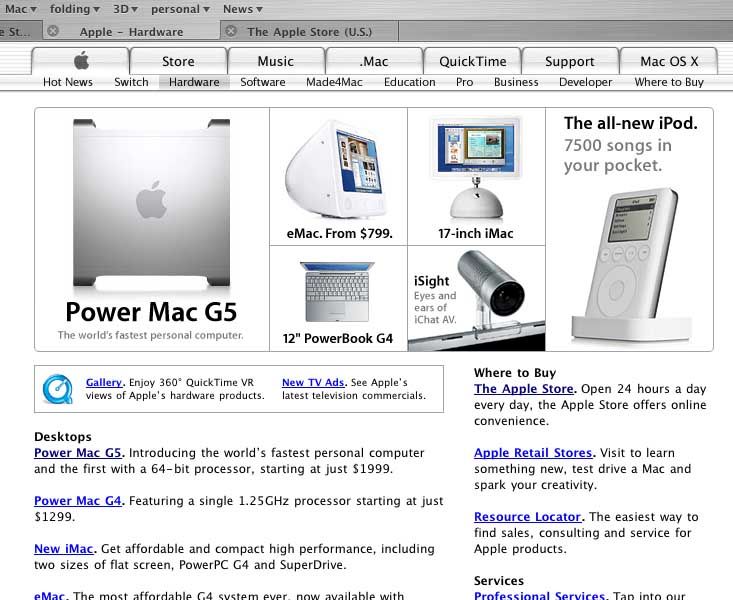Click the Apple logo navigation tab
The height and width of the screenshot is (600, 733).
click(x=80, y=61)
